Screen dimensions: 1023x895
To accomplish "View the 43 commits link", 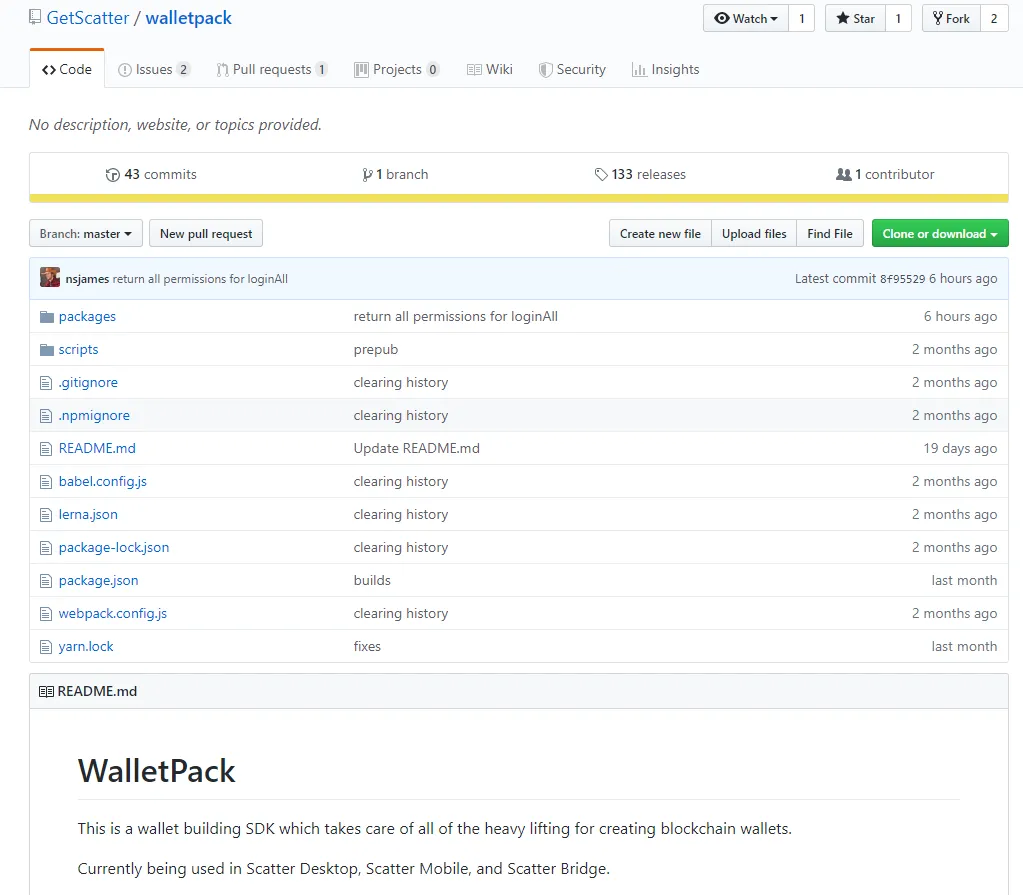I will tap(151, 174).
